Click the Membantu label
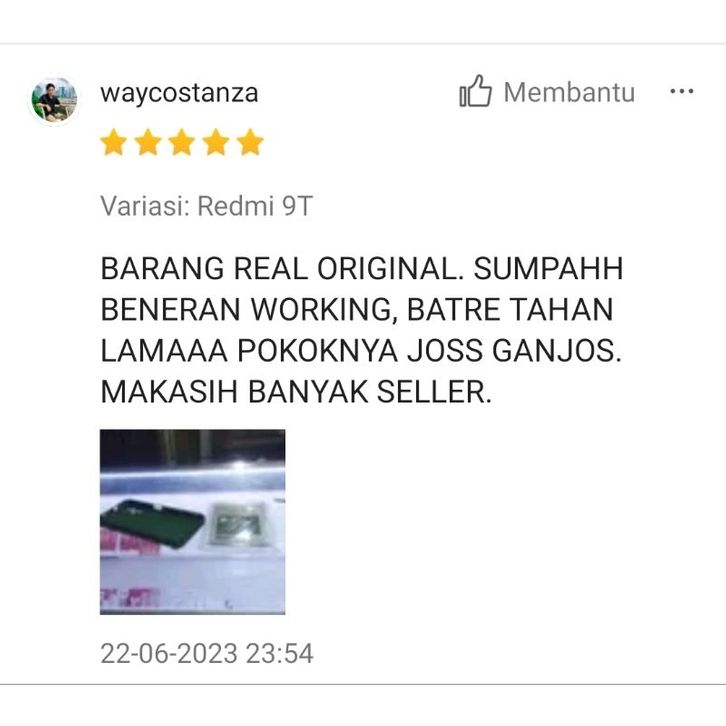This screenshot has width=726, height=726. point(569,92)
